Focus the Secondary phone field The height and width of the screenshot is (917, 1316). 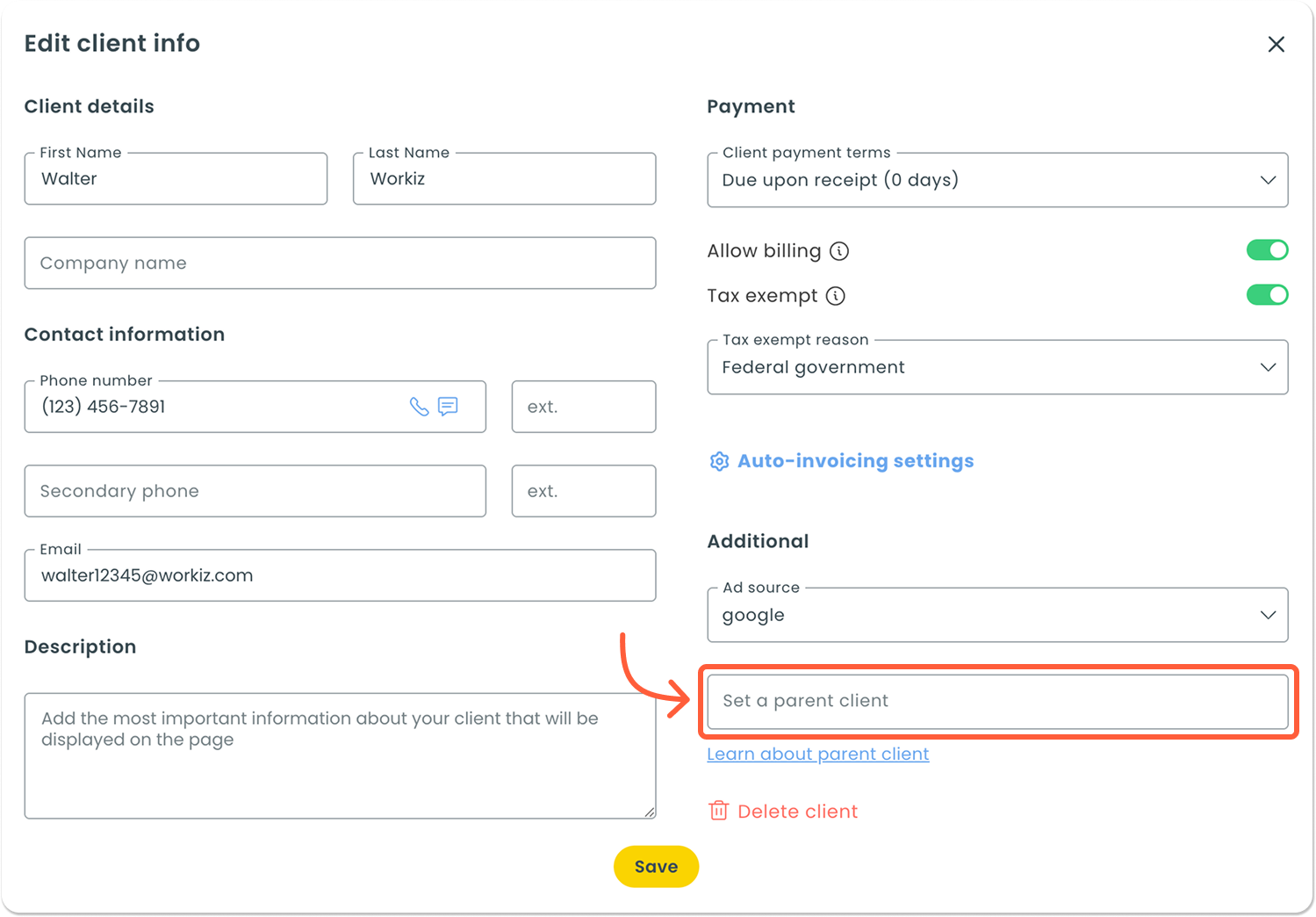coord(255,491)
